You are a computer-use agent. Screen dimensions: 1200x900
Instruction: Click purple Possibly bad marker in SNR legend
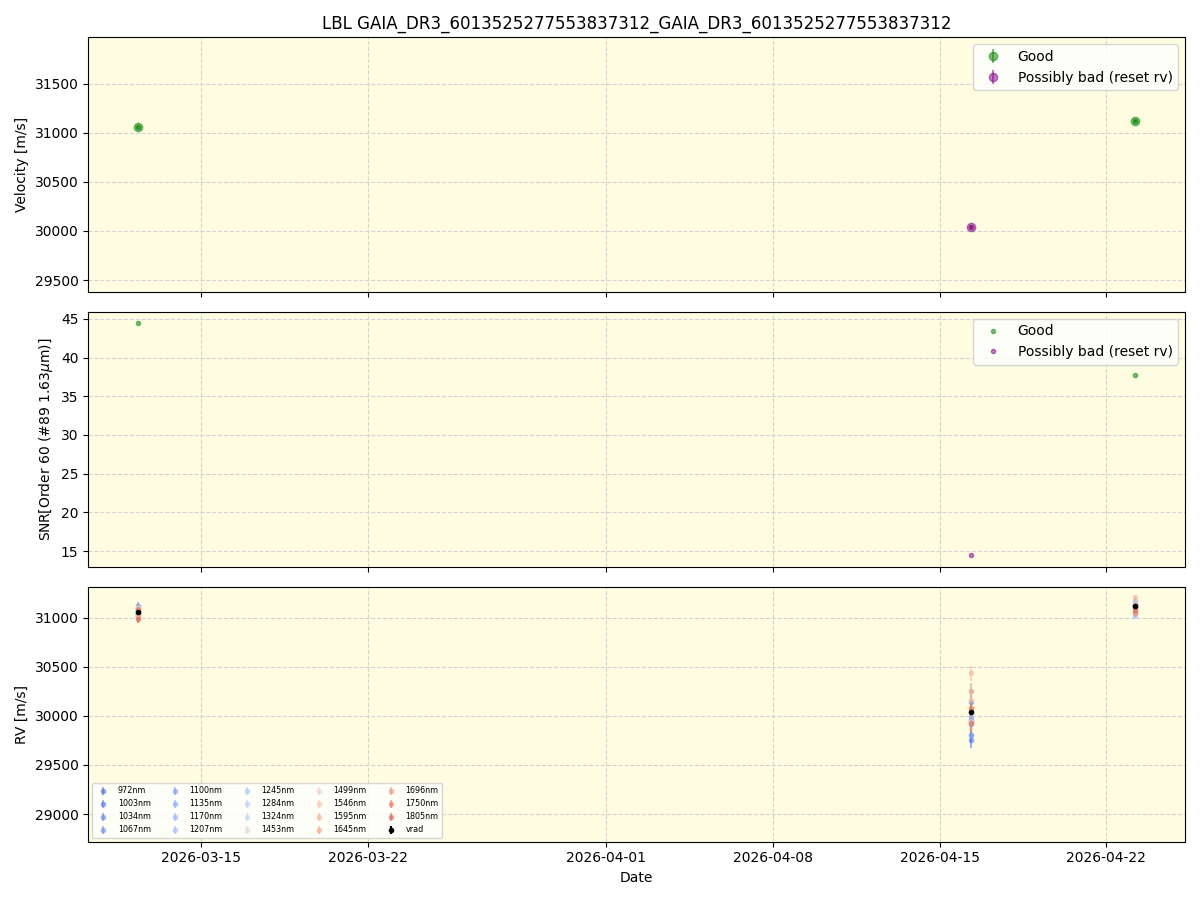click(x=993, y=351)
